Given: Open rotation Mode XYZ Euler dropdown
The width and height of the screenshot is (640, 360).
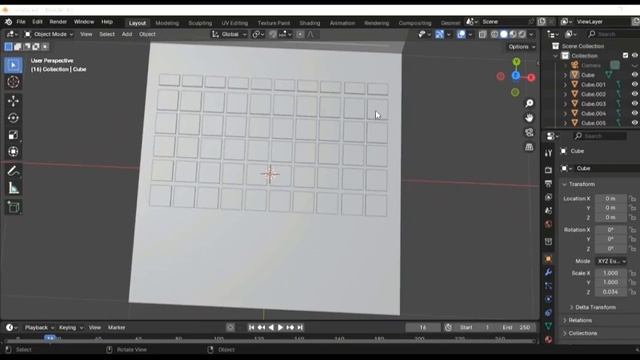Looking at the screenshot, I should 611,261.
